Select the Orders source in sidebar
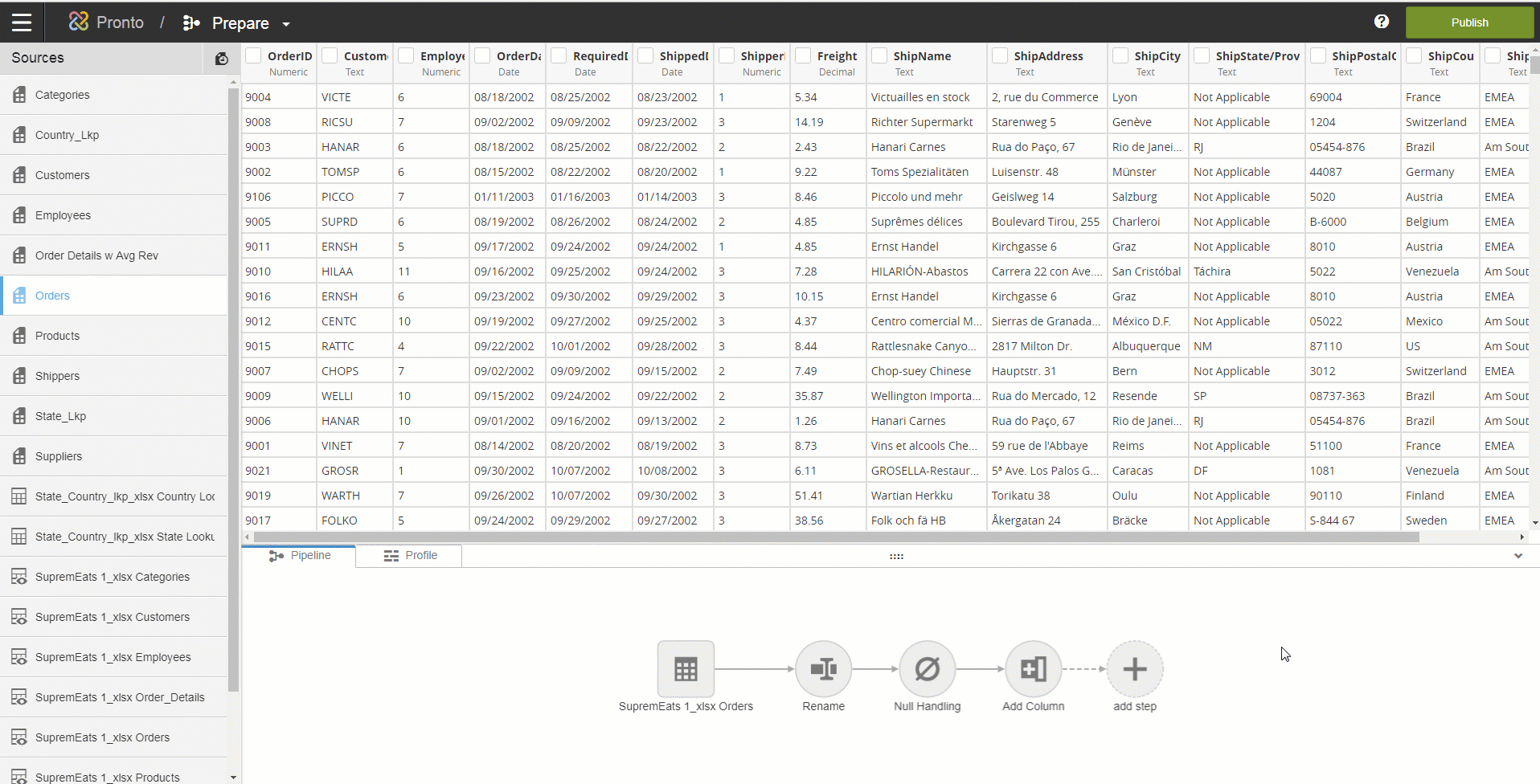This screenshot has width=1540, height=784. click(114, 296)
